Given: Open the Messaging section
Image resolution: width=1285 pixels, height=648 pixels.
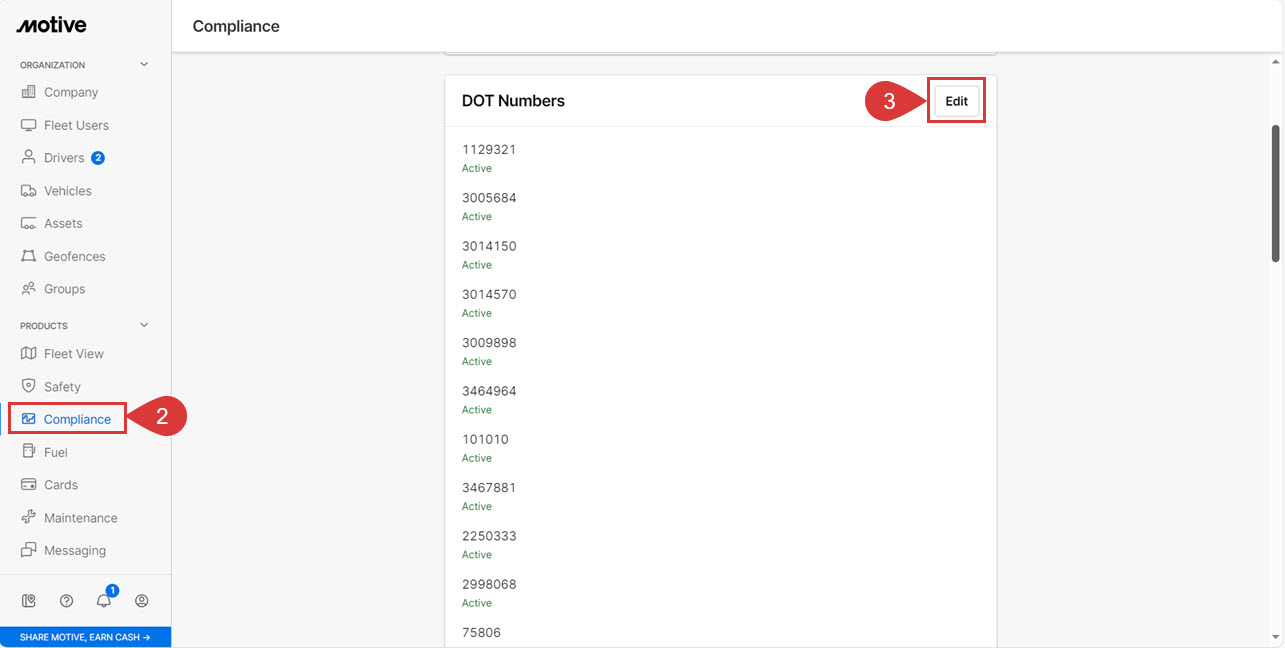Looking at the screenshot, I should [x=76, y=550].
